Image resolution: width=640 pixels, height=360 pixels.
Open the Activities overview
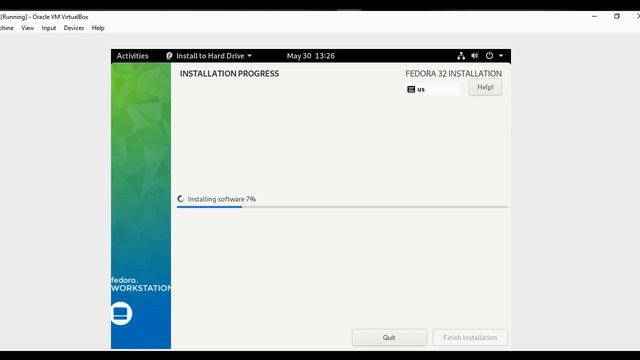click(132, 56)
